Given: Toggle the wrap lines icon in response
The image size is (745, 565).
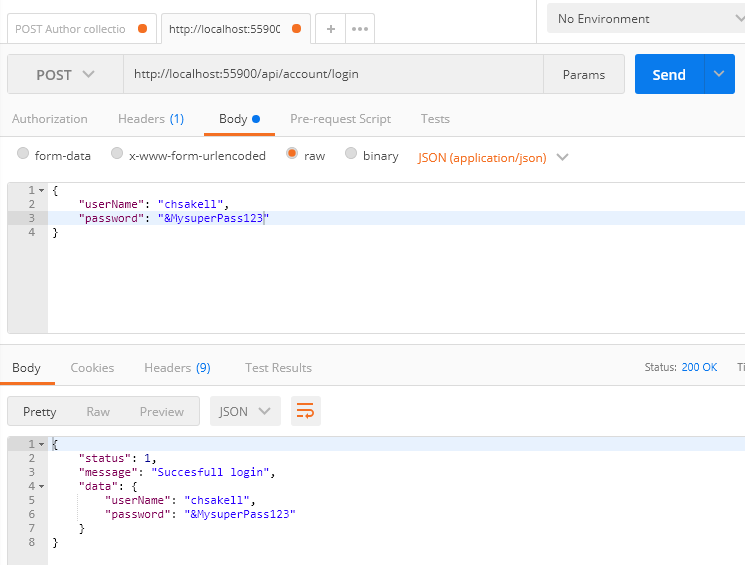Looking at the screenshot, I should (305, 411).
